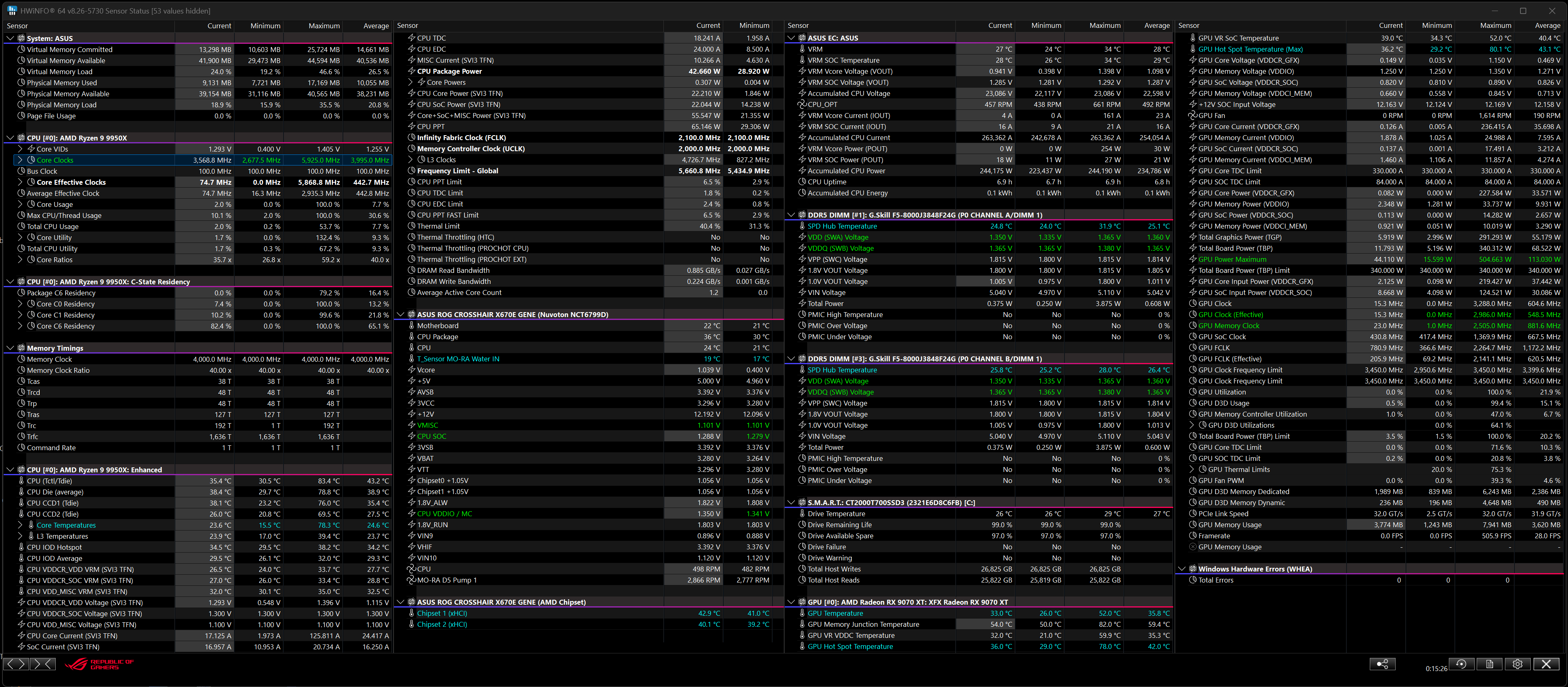Viewport: 1568px width, 687px height.
Task: Expand the L3 Clocks row
Action: click(411, 160)
